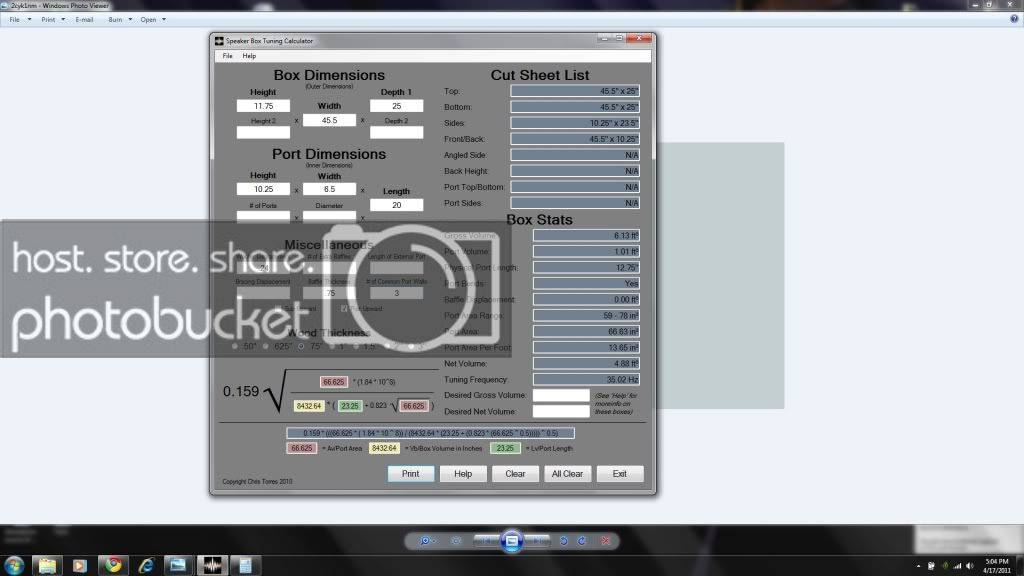This screenshot has width=1024, height=576.
Task: Open the volume speaker tray icon
Action: [x=969, y=566]
